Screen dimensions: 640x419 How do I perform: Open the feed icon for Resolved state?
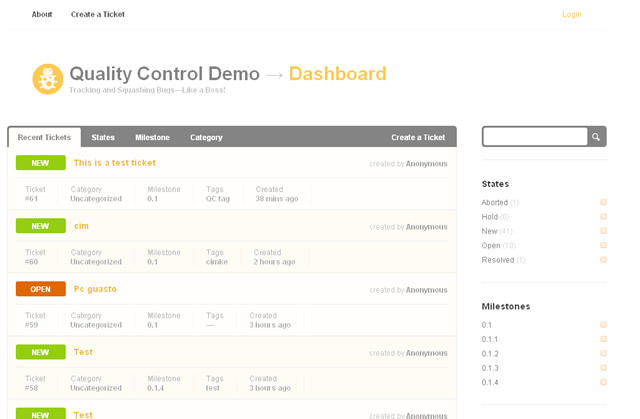click(x=603, y=260)
